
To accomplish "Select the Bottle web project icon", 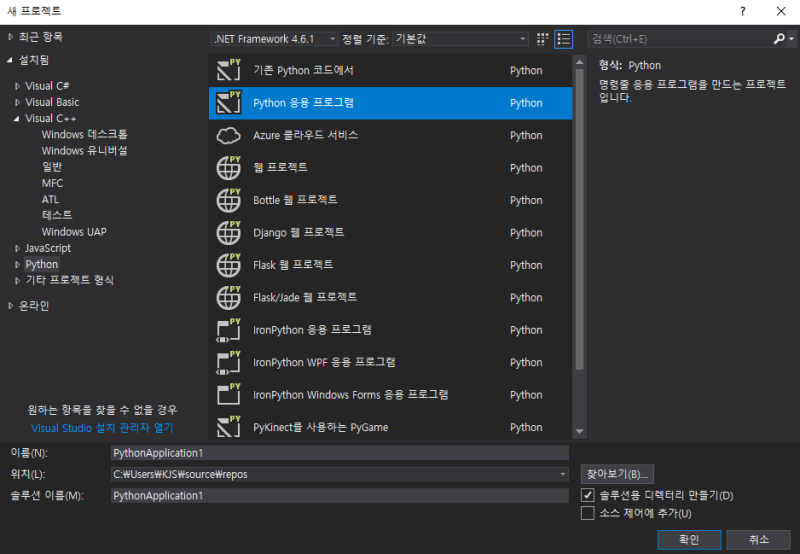I will point(229,200).
